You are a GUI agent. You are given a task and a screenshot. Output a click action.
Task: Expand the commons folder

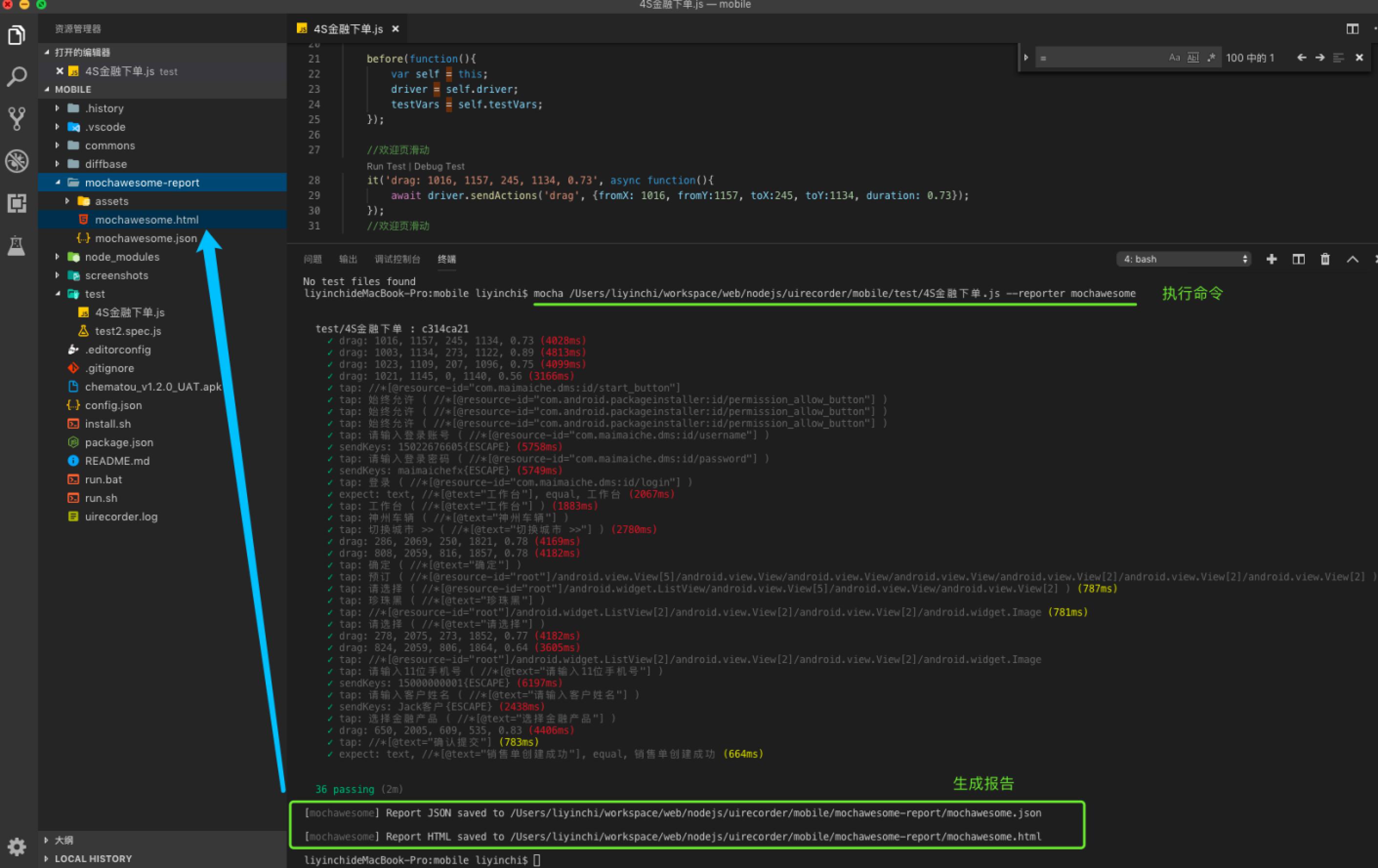click(163, 145)
